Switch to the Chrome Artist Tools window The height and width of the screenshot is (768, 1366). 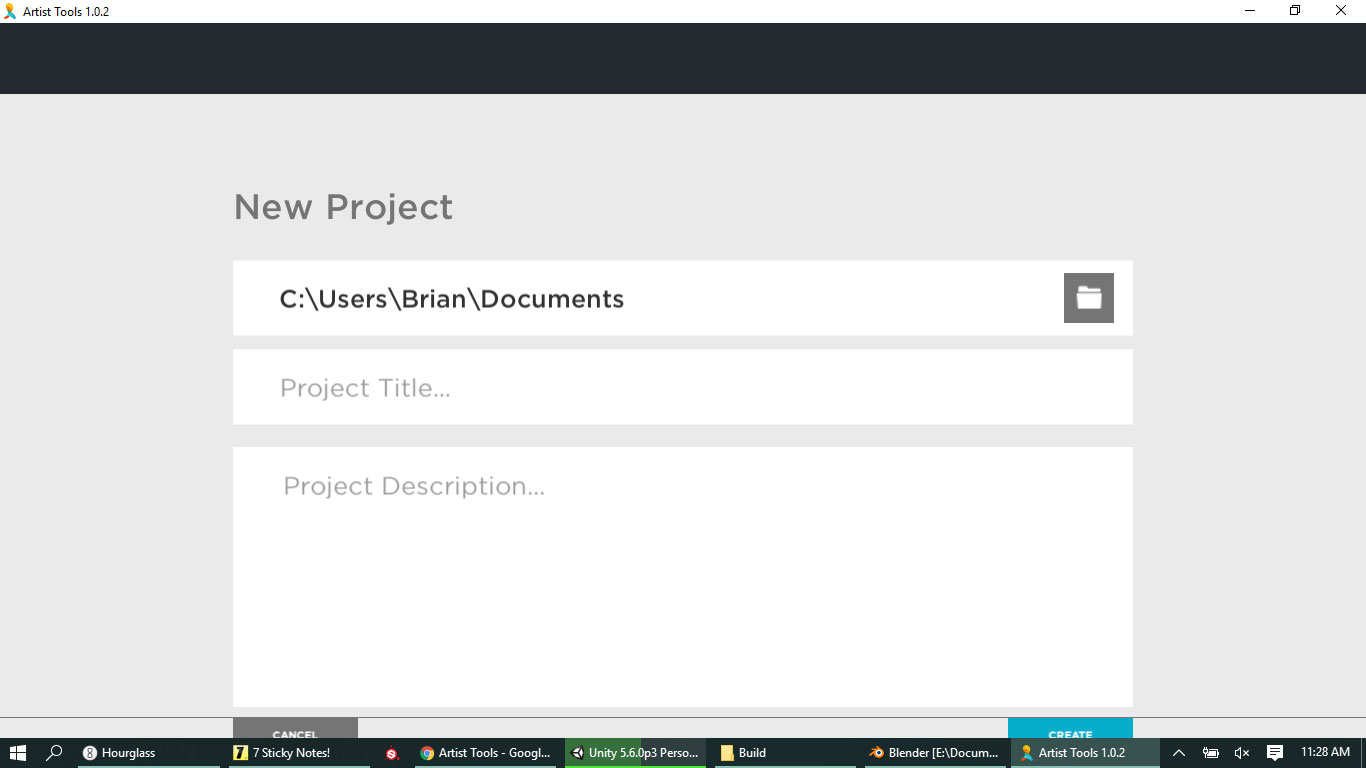(x=486, y=753)
